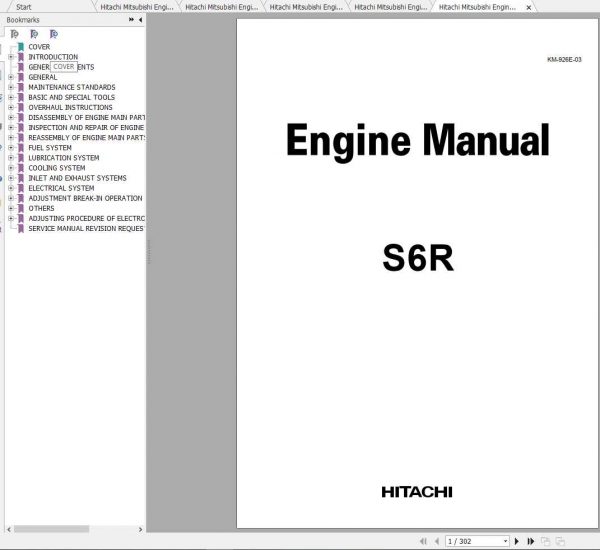600x550 pixels.
Task: Go to the previous page
Action: (437, 541)
